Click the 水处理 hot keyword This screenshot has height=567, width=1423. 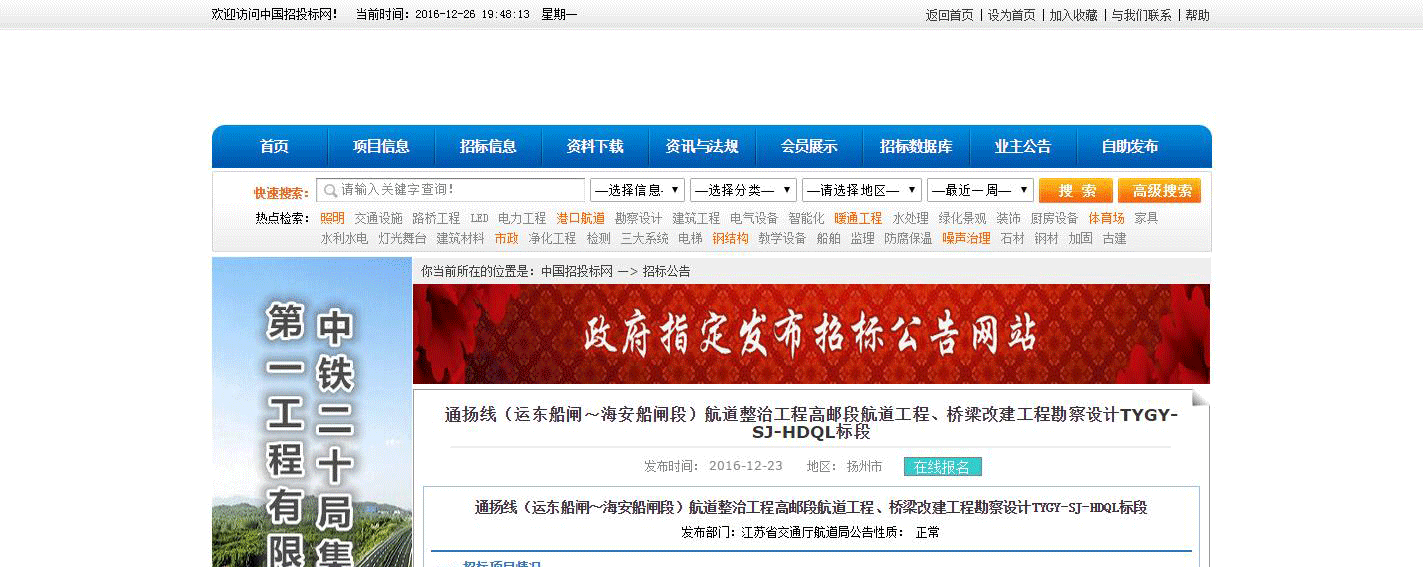[x=910, y=218]
